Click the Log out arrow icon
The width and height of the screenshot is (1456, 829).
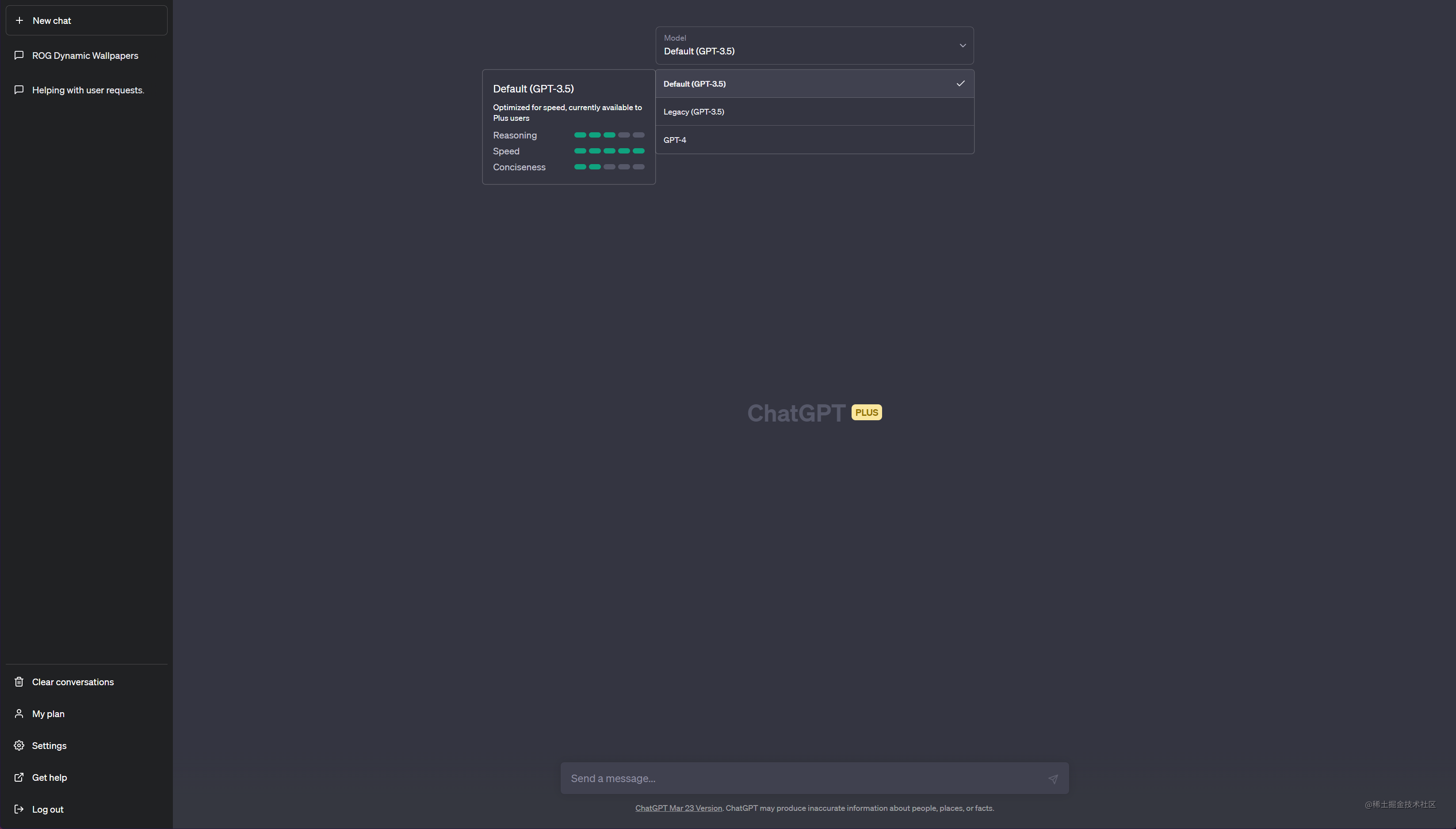[19, 809]
